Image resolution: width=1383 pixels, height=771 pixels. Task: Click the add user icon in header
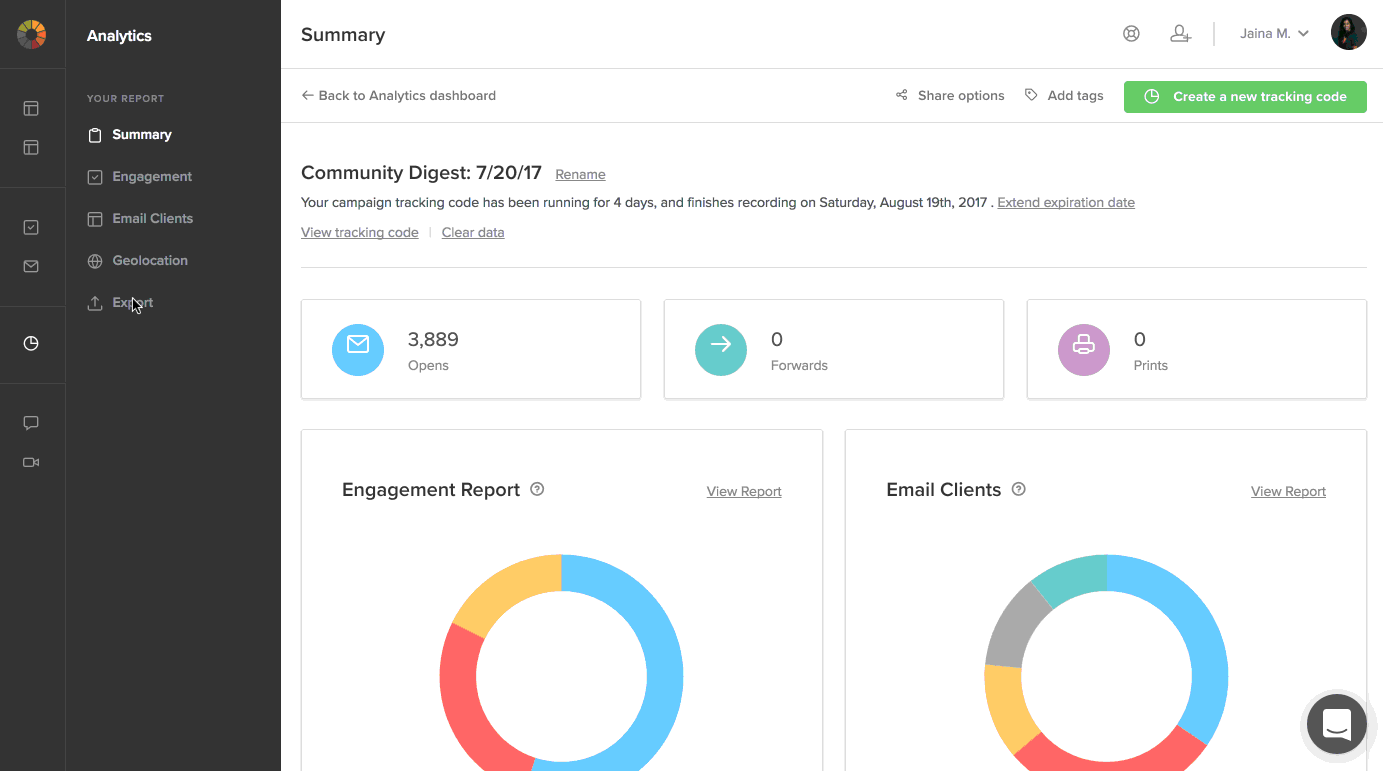[x=1180, y=34]
